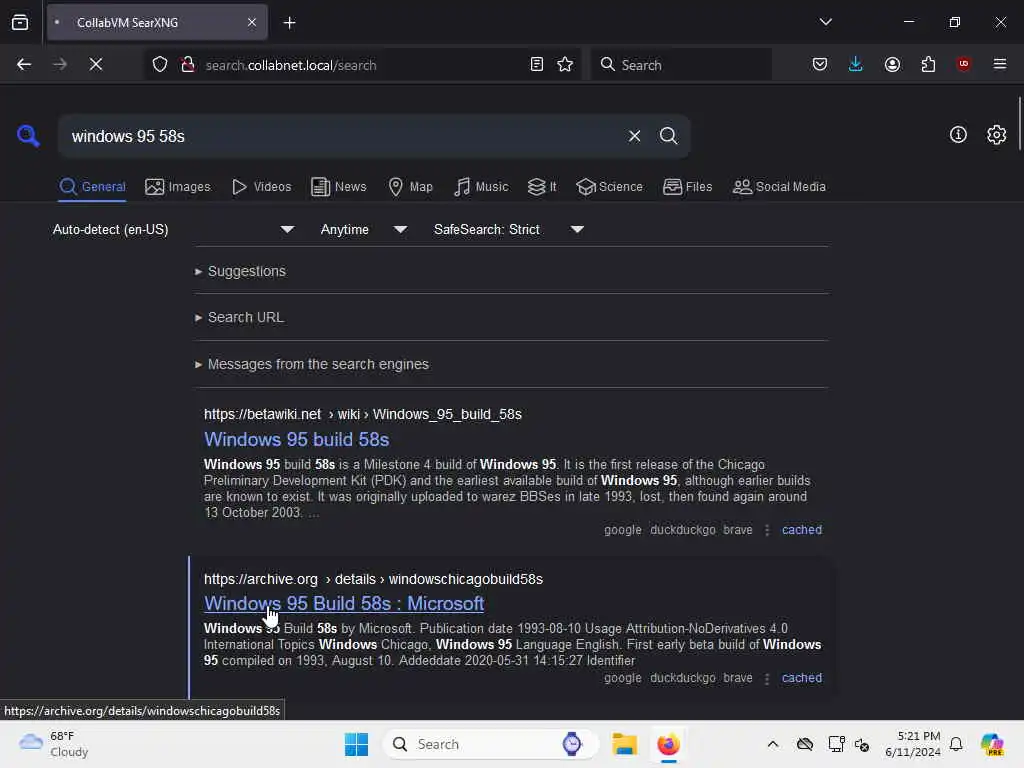Viewport: 1024px width, 768px height.
Task: Submit the search with magnifier button
Action: coord(669,136)
